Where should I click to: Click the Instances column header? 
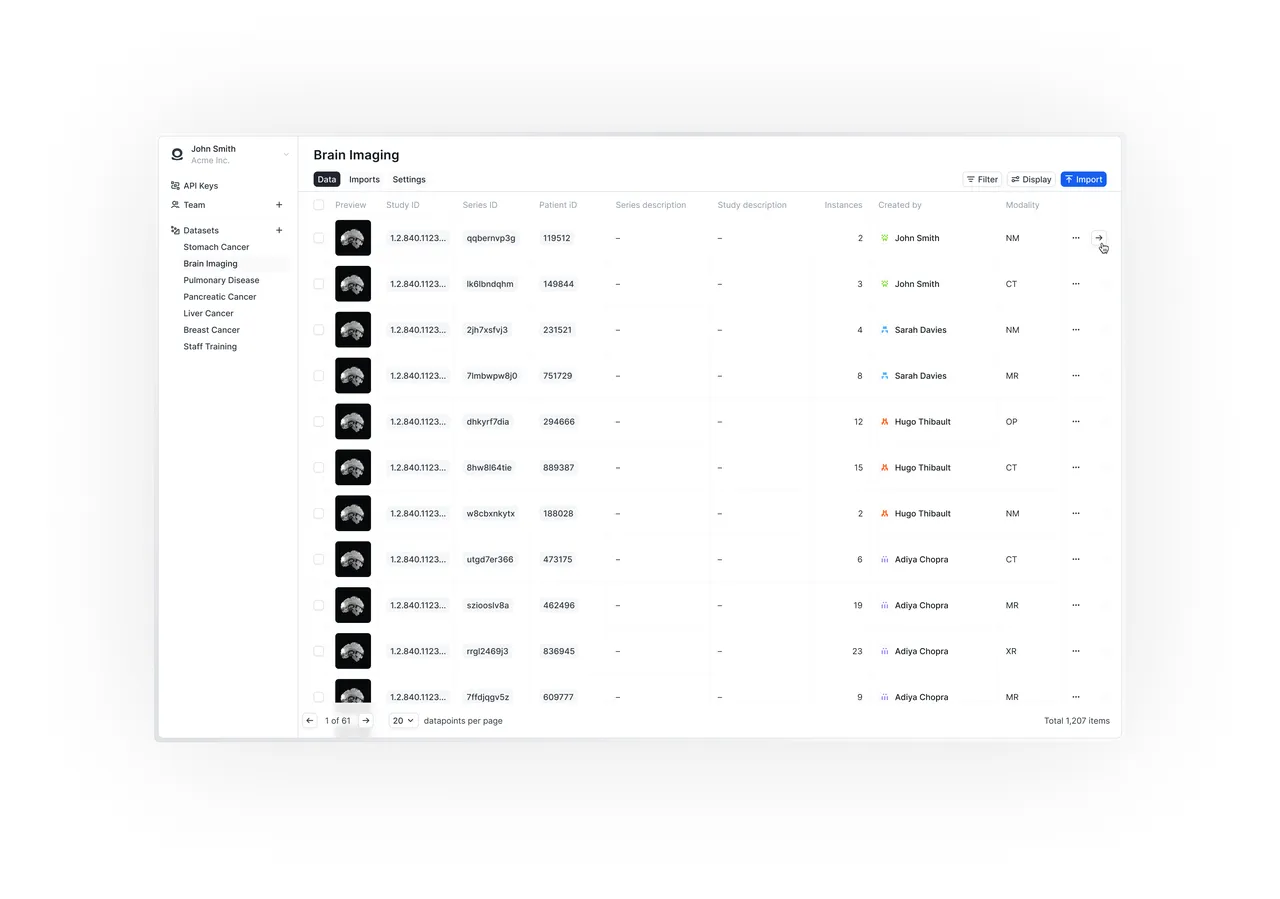pyautogui.click(x=843, y=205)
